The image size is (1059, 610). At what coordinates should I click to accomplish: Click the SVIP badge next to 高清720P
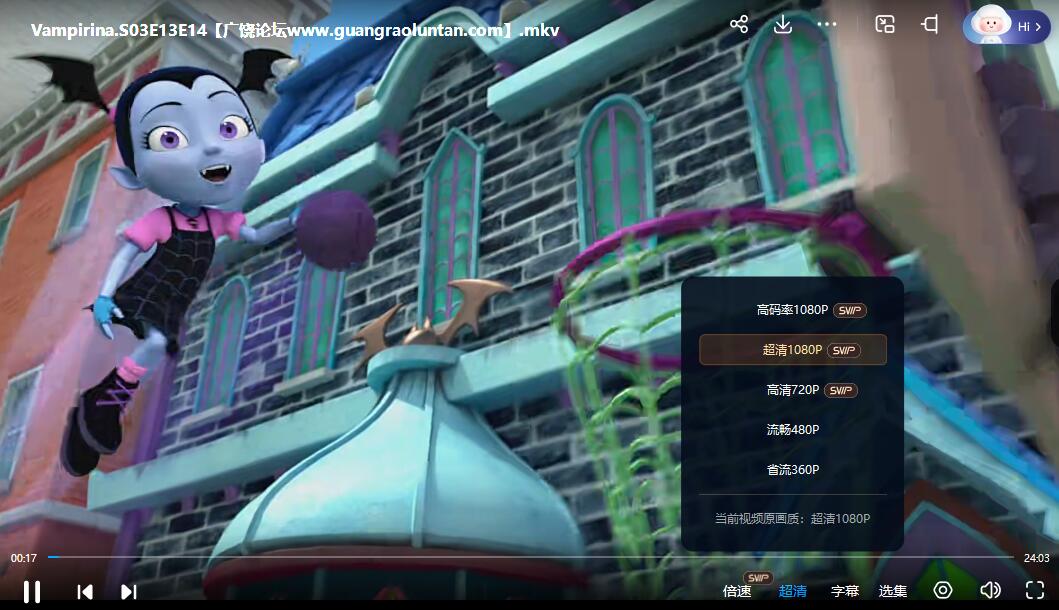tap(841, 390)
